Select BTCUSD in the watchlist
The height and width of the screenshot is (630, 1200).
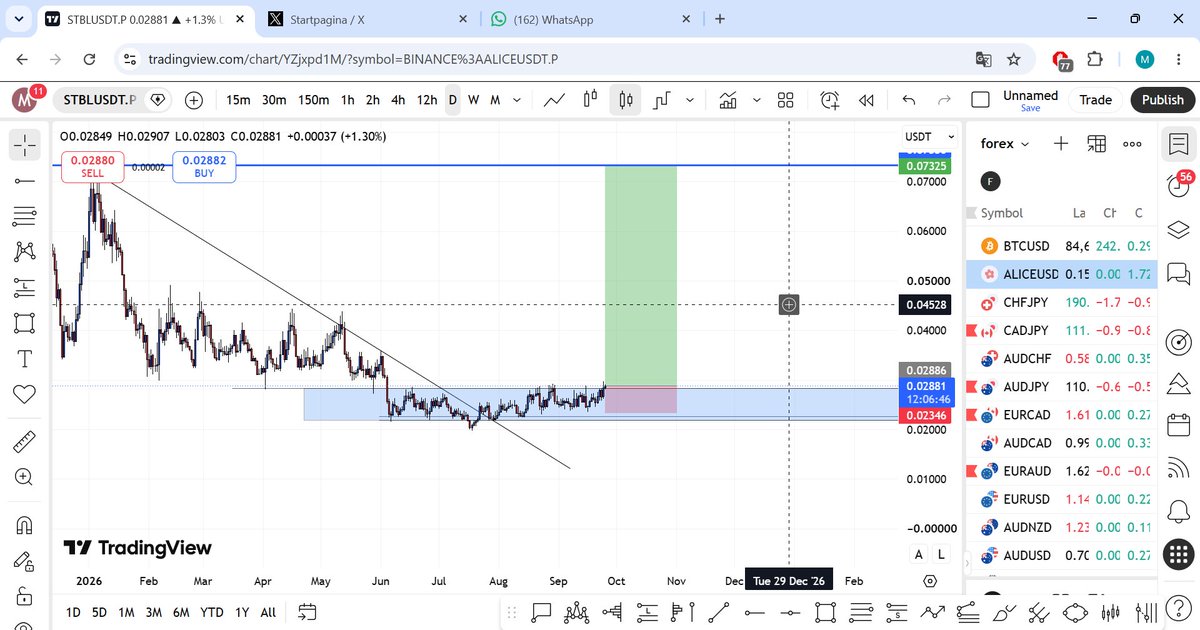[1062, 245]
